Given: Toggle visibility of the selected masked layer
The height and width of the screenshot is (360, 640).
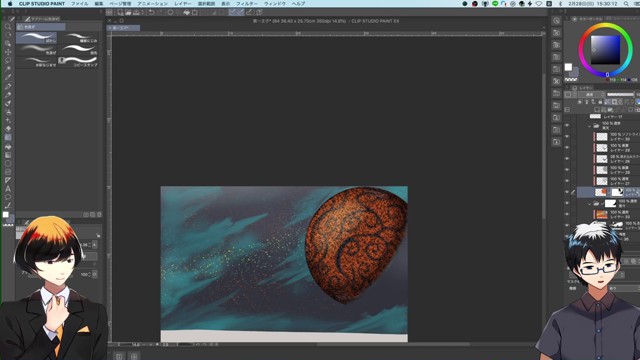Looking at the screenshot, I should coord(567,192).
